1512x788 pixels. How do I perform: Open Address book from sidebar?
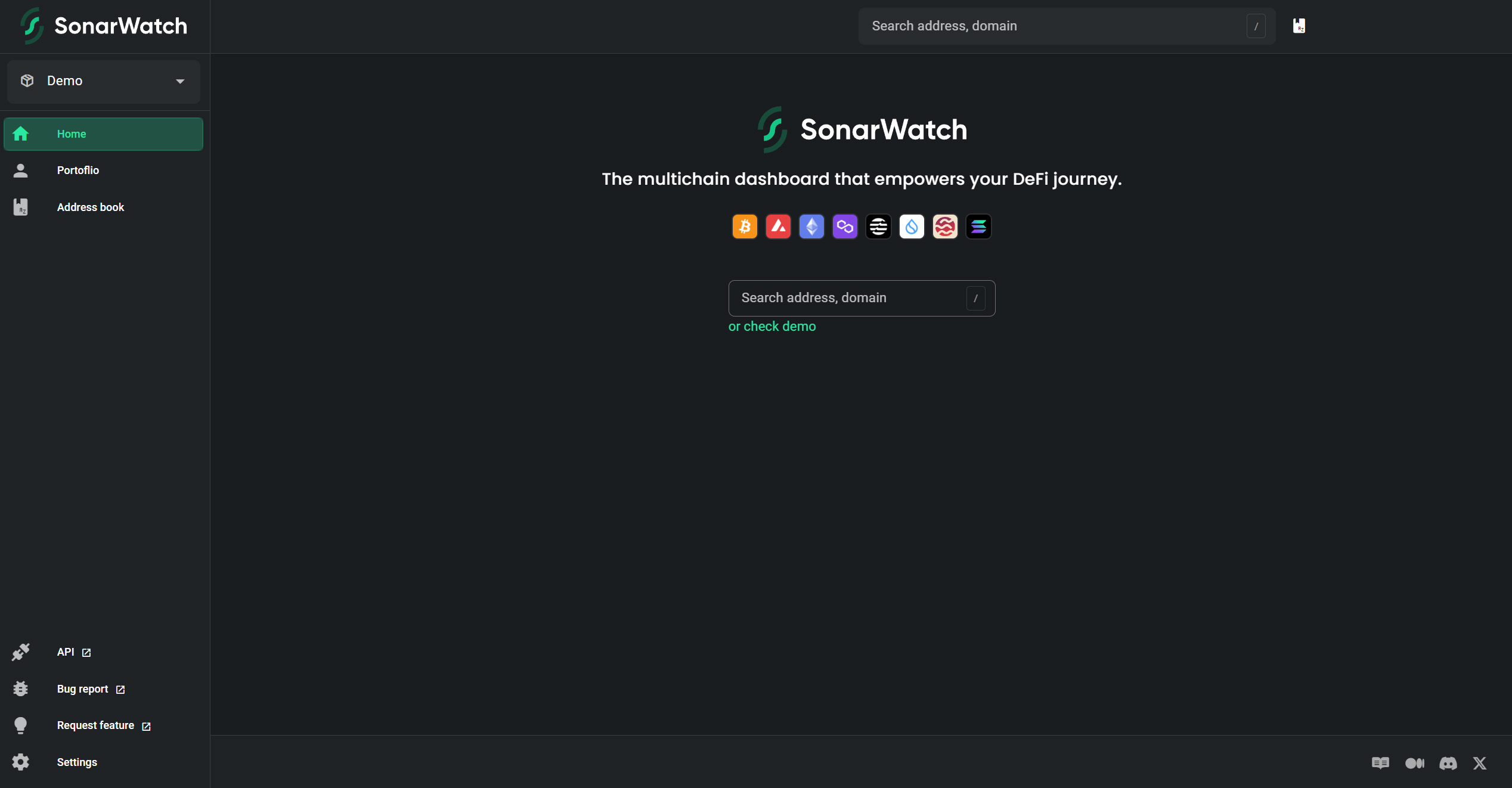[x=91, y=207]
